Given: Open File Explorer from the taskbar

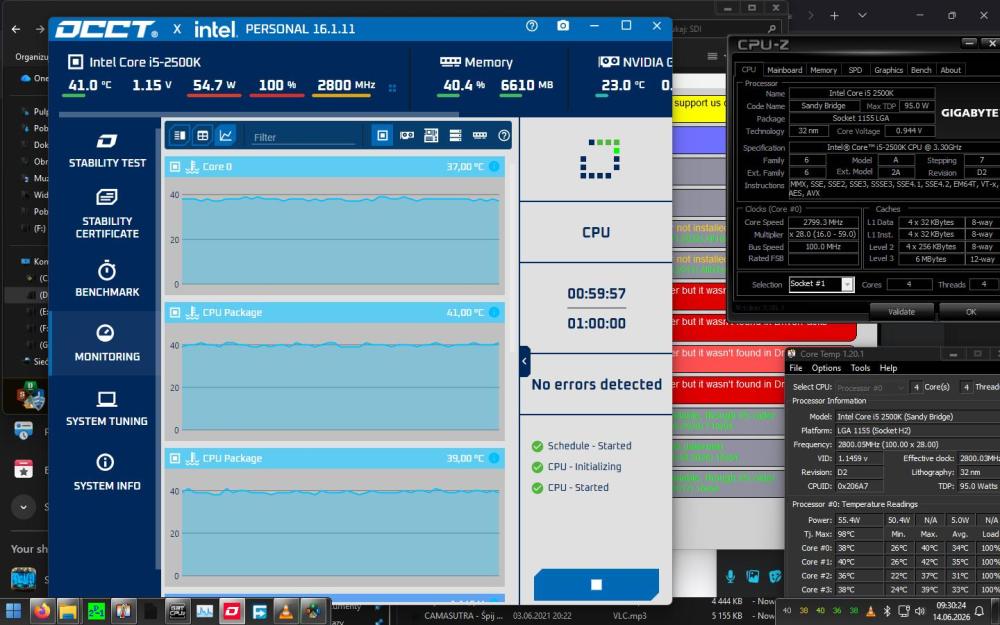Looking at the screenshot, I should [68, 611].
